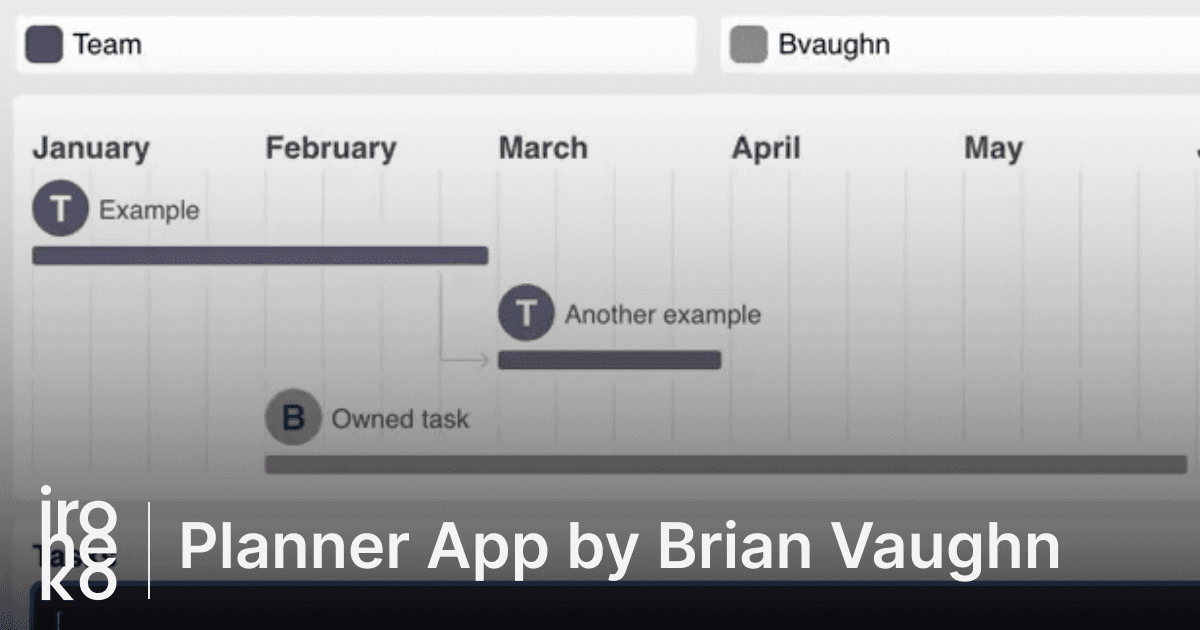Viewport: 1200px width, 630px height.
Task: Select the January month header
Action: (x=91, y=149)
